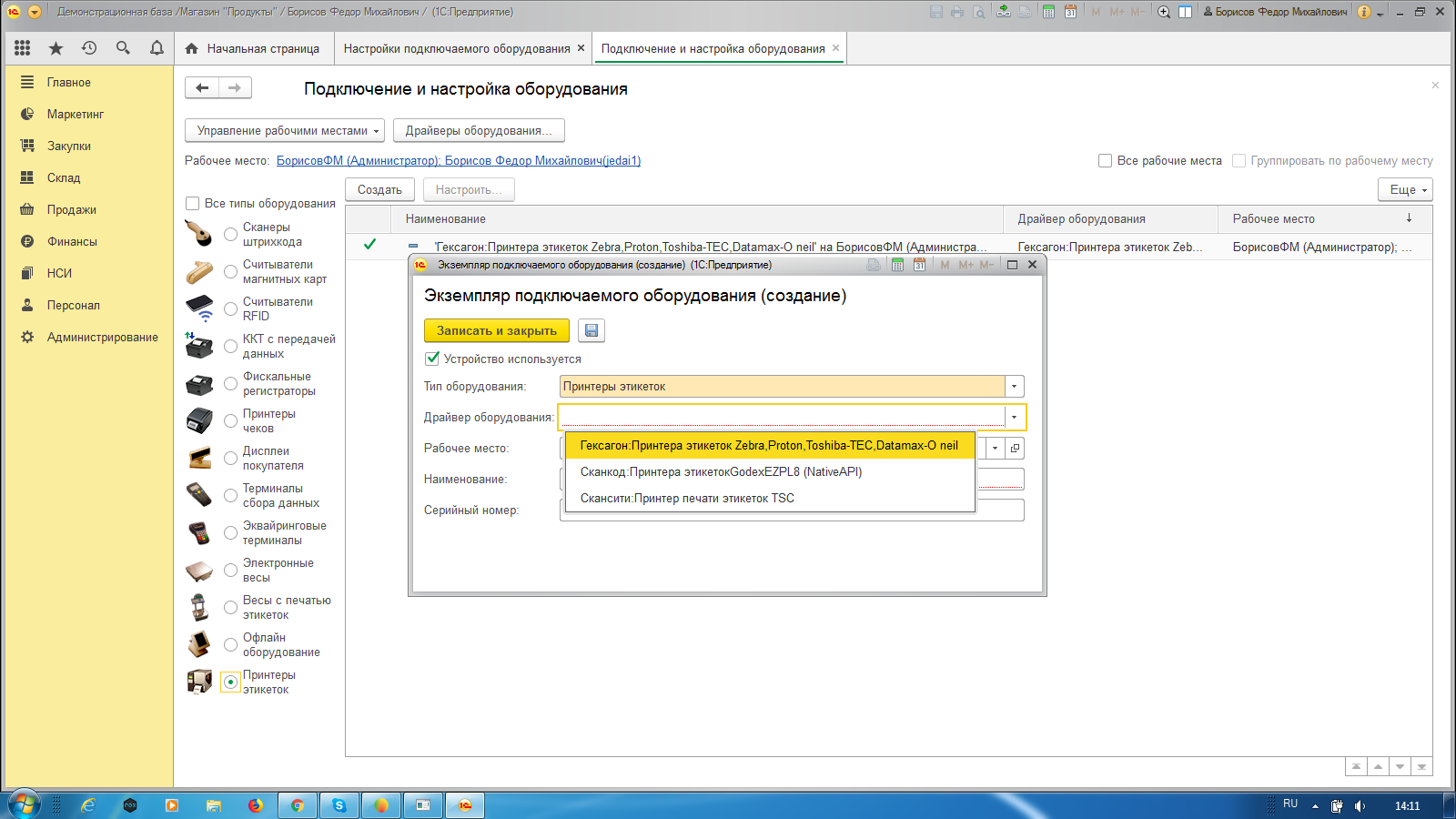
Task: Select Электронные весы radio button
Action: [231, 571]
